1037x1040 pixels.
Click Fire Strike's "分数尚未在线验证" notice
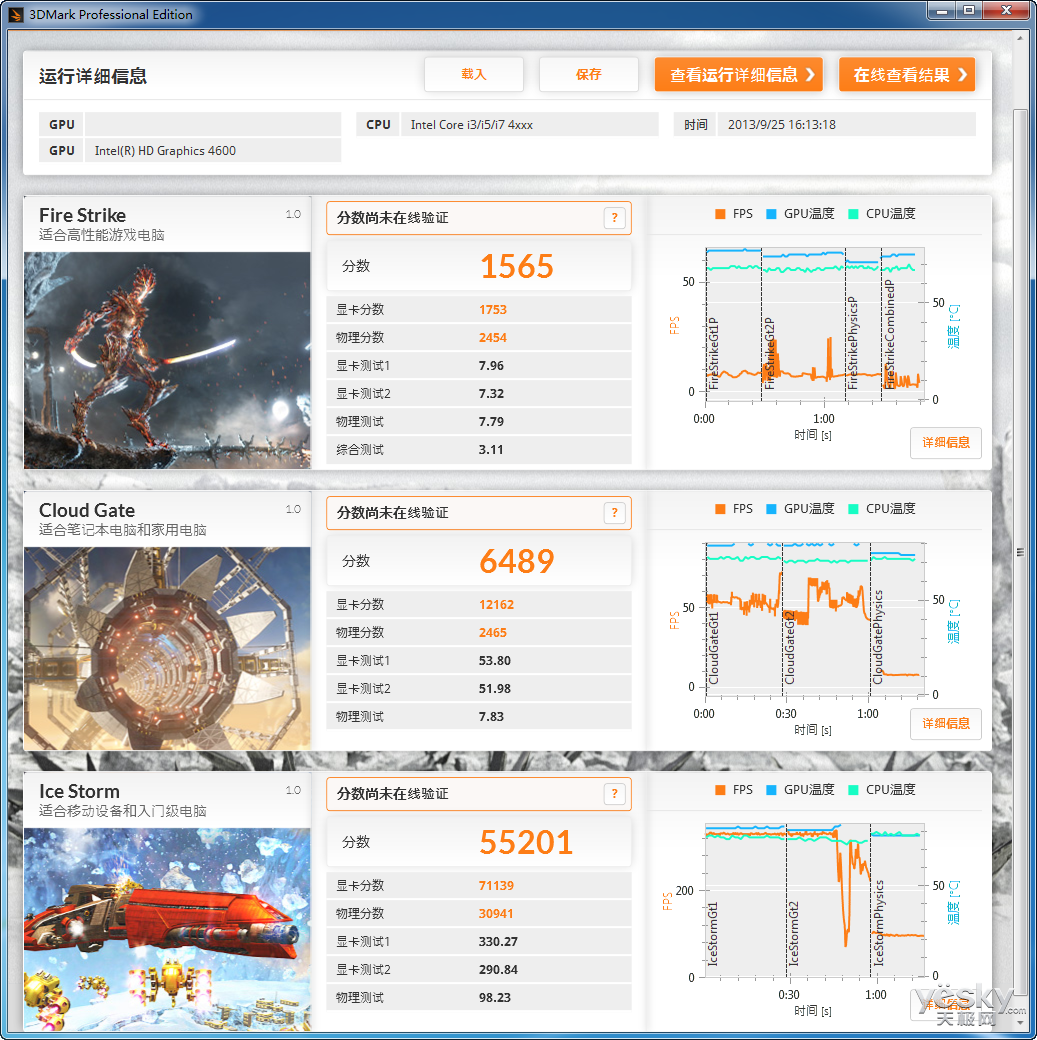tap(393, 218)
